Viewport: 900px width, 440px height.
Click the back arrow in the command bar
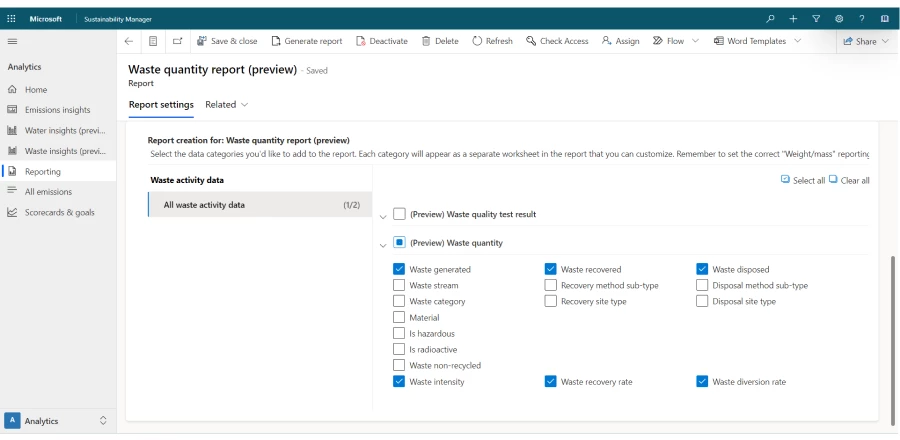(128, 41)
